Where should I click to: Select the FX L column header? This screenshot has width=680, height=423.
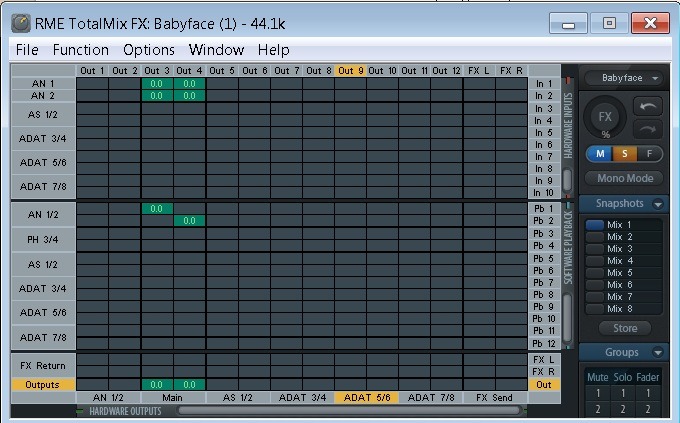(x=479, y=71)
